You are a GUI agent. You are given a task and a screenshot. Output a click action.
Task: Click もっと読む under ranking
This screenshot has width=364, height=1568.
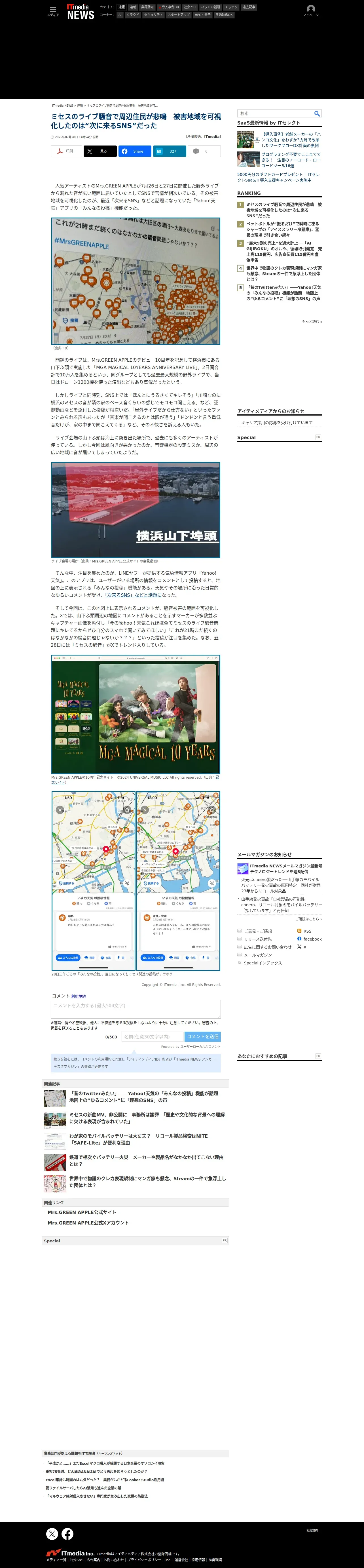coord(312,321)
